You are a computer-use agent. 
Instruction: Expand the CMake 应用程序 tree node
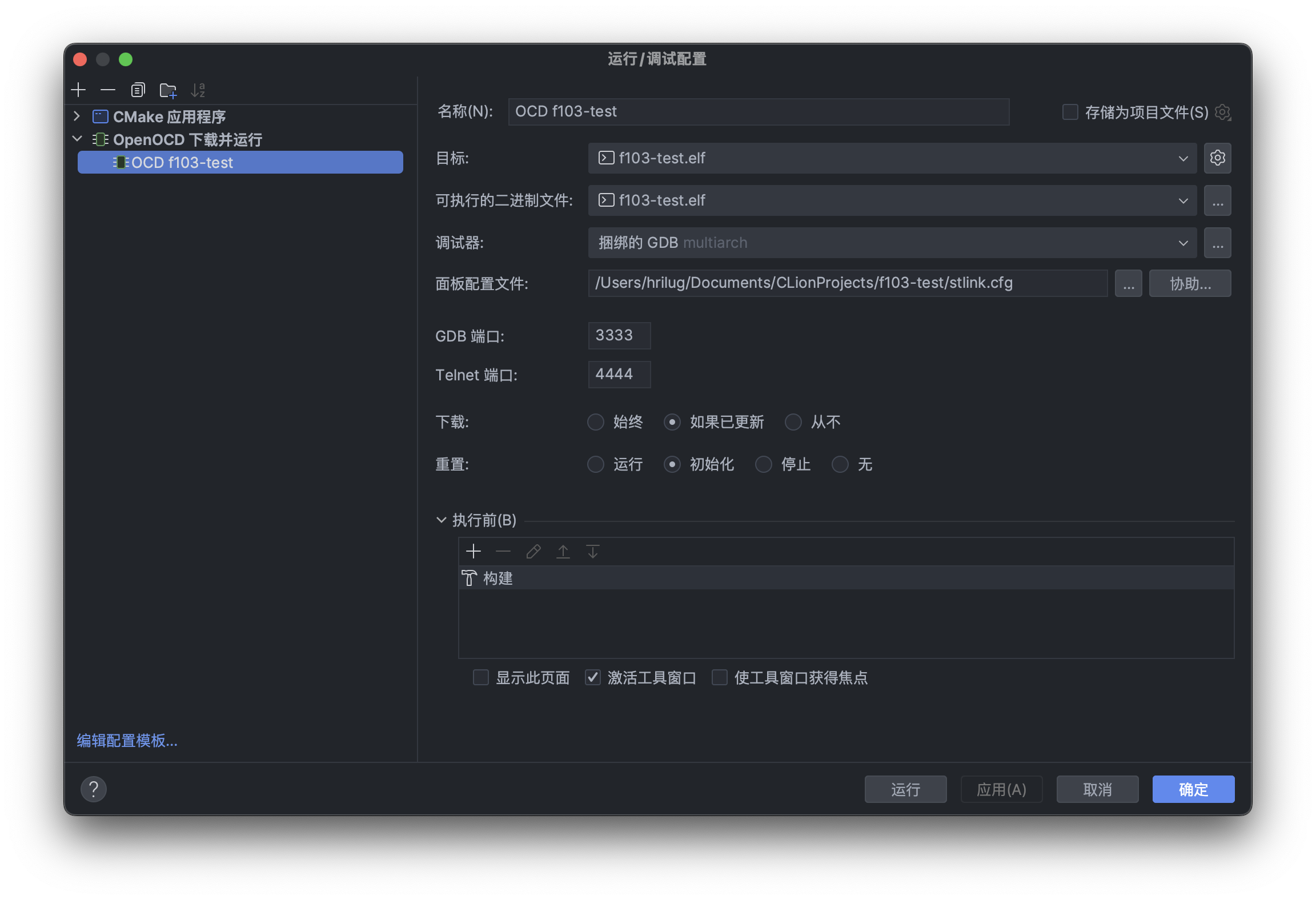[77, 116]
